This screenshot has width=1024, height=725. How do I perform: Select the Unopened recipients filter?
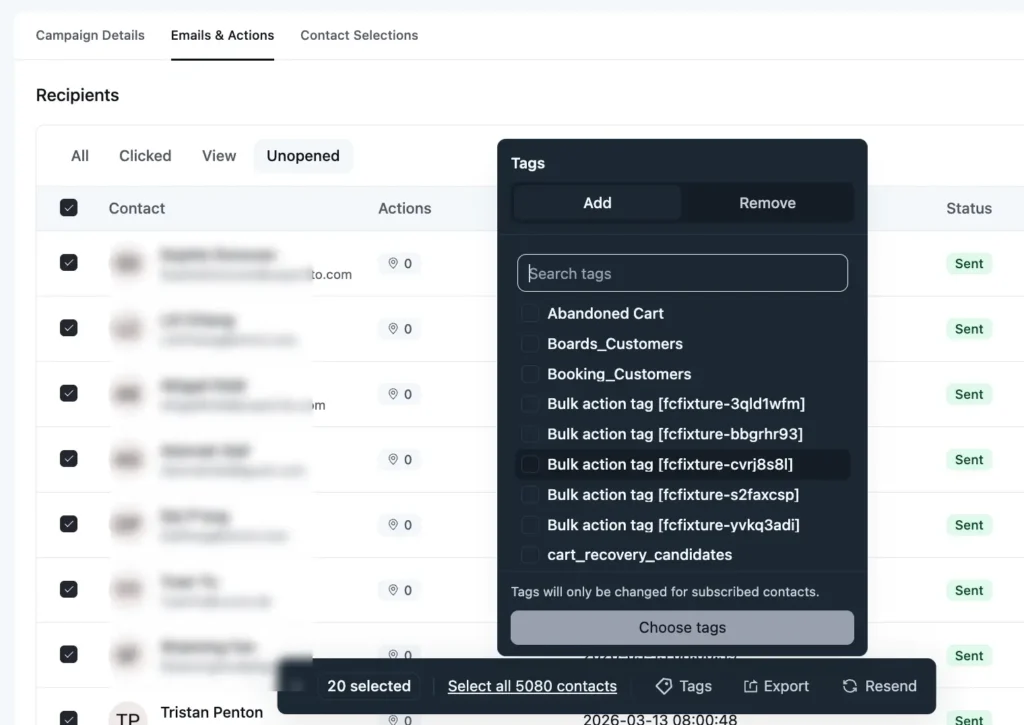coord(303,156)
